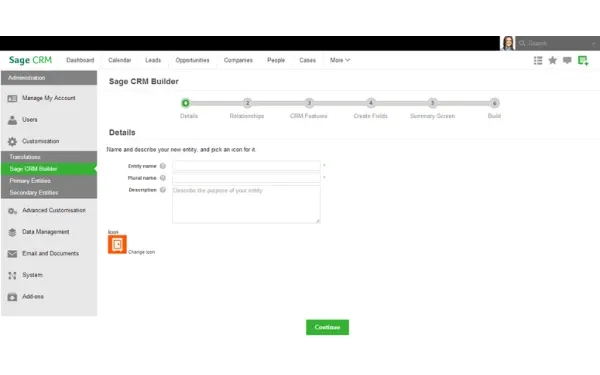Click the Add-ons icon in sidebar

point(12,297)
